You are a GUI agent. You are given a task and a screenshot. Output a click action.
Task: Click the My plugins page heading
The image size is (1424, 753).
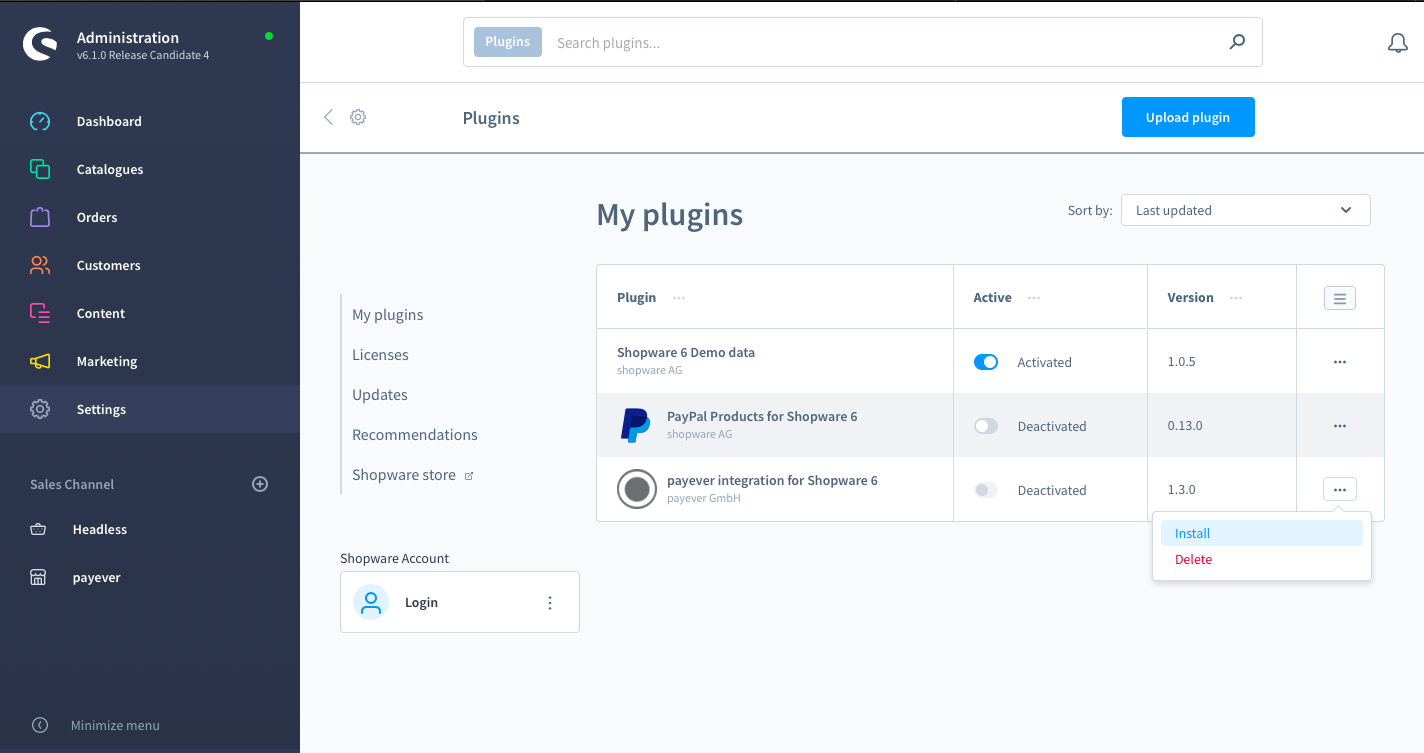(x=670, y=215)
